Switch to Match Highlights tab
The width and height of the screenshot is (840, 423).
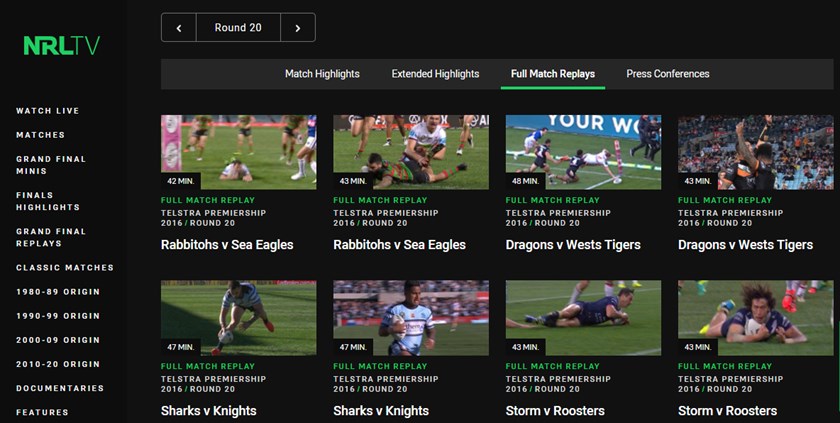click(x=322, y=74)
